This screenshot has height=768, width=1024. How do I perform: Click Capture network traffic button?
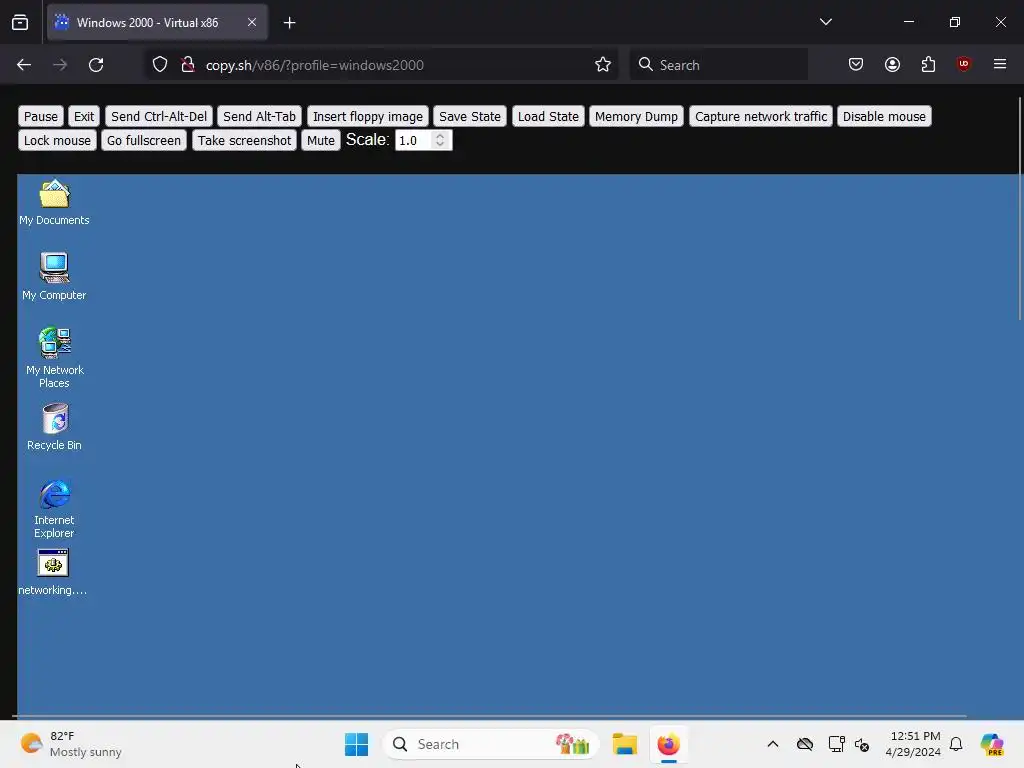pos(761,116)
